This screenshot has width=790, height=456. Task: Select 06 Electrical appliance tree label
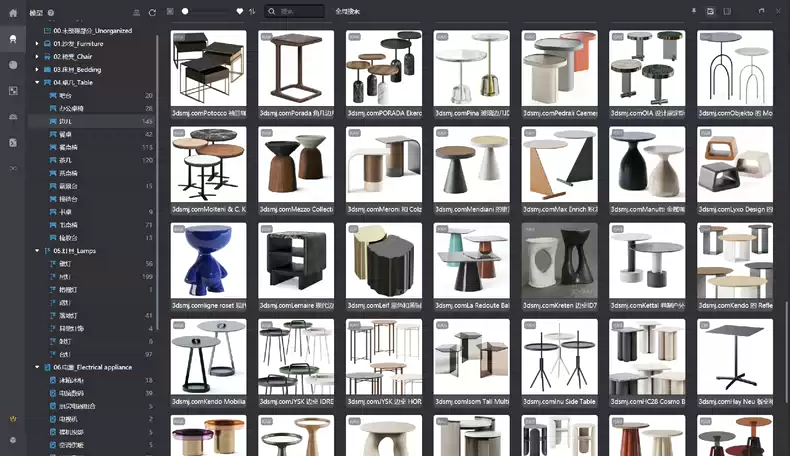pos(93,367)
